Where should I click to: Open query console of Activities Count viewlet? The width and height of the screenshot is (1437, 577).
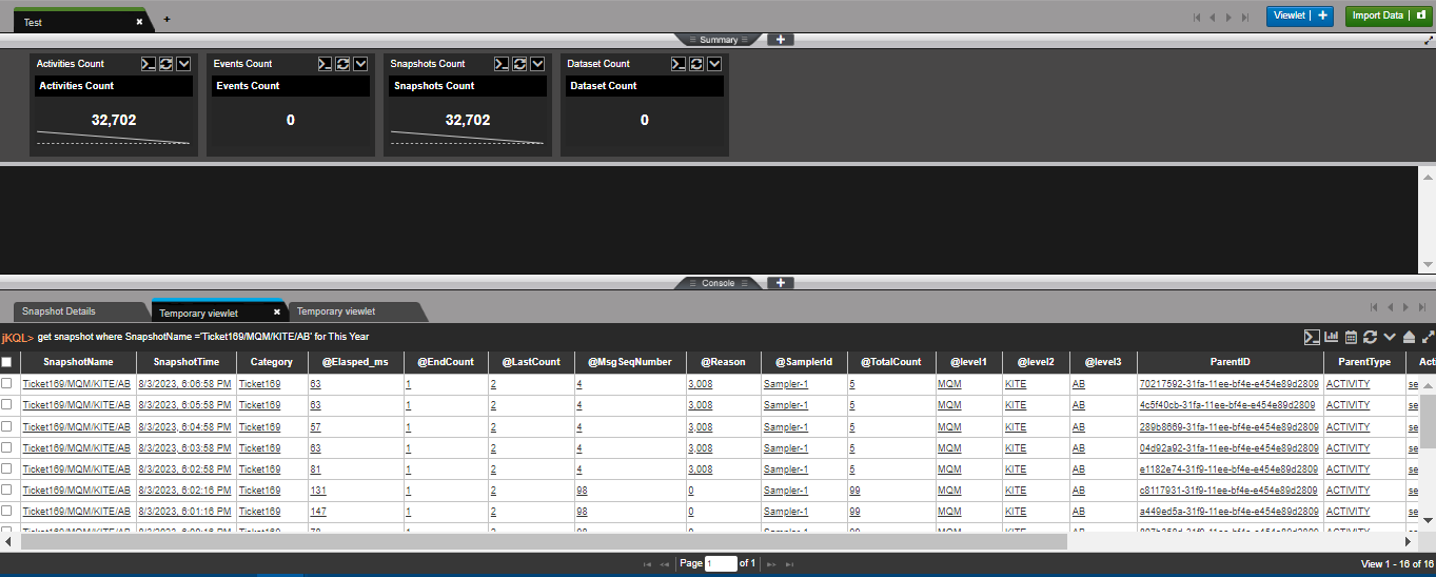point(148,63)
